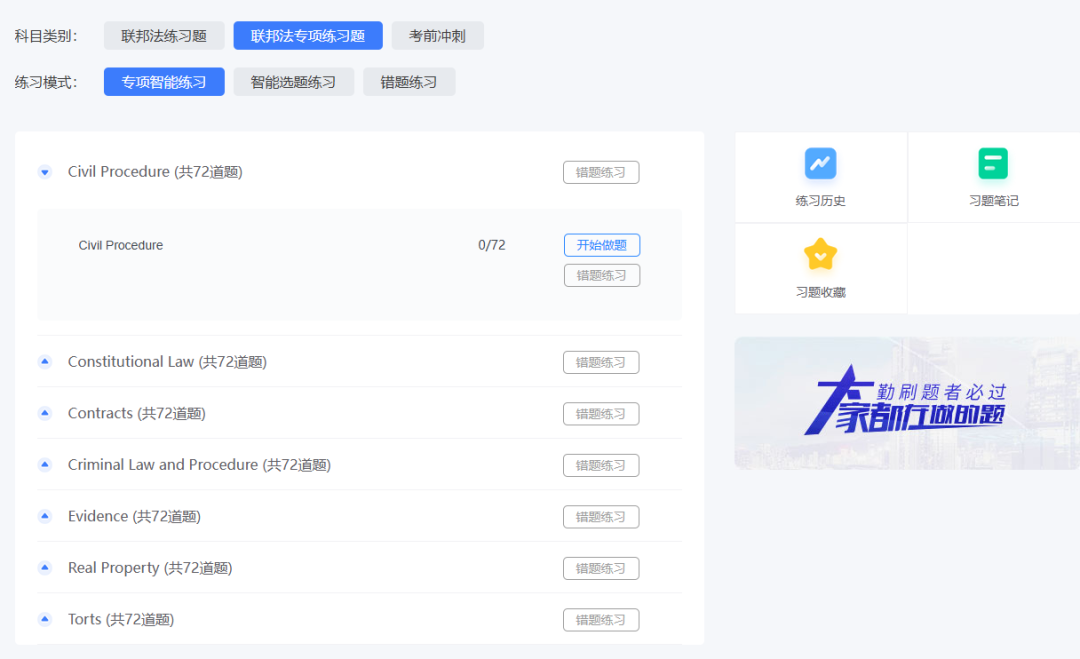Viewport: 1080px width, 659px height.
Task: Click Criminal Law and Procedure (共72道题) heading
Action: (199, 465)
